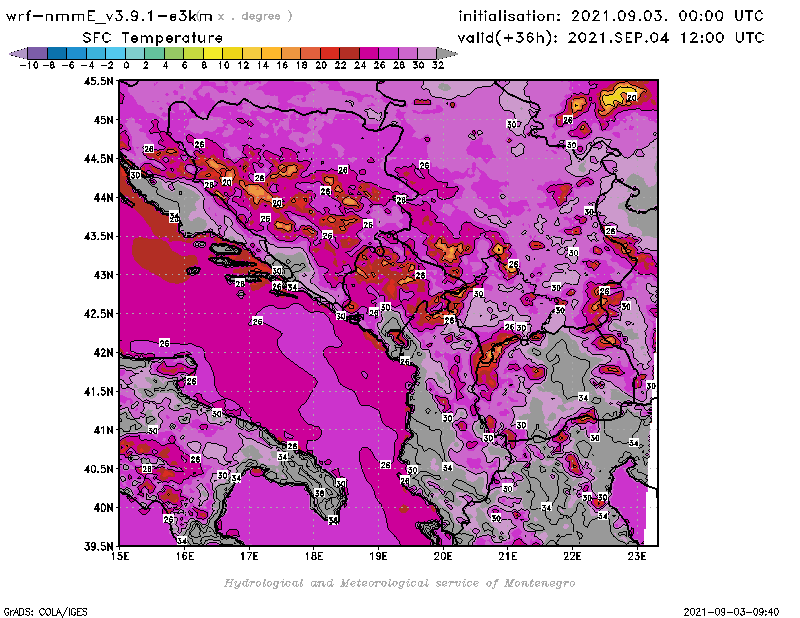Click the initialisation date '2021.09.03. 00:00 UTC'
Screen dimensions: 800x618
click(x=667, y=16)
